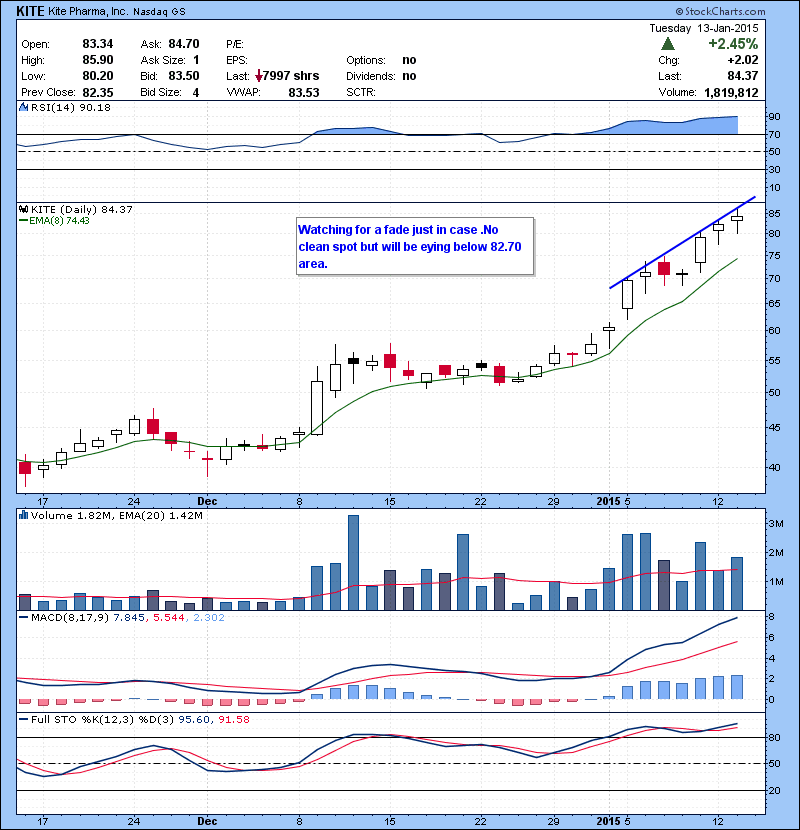The width and height of the screenshot is (800, 830).
Task: Click the KITE (Daily) 84.37 chart label
Action: click(x=82, y=210)
